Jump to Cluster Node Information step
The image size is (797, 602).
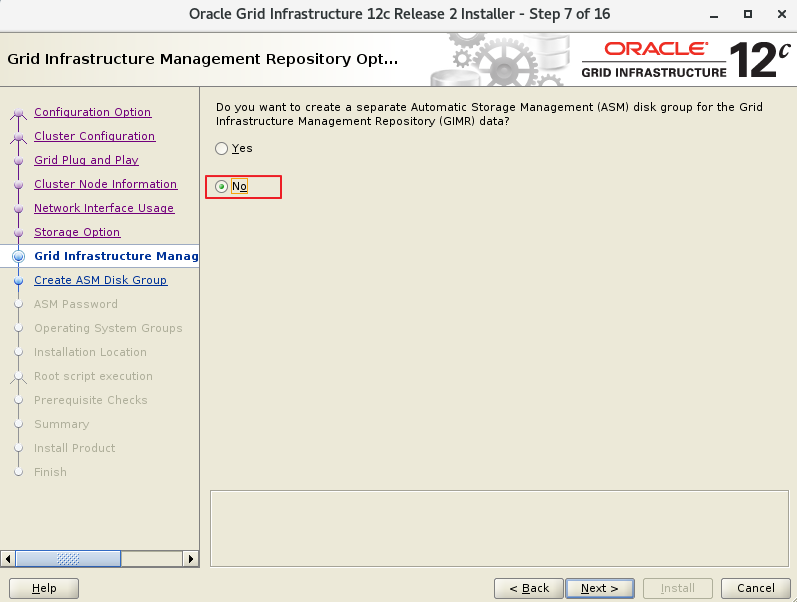(106, 184)
